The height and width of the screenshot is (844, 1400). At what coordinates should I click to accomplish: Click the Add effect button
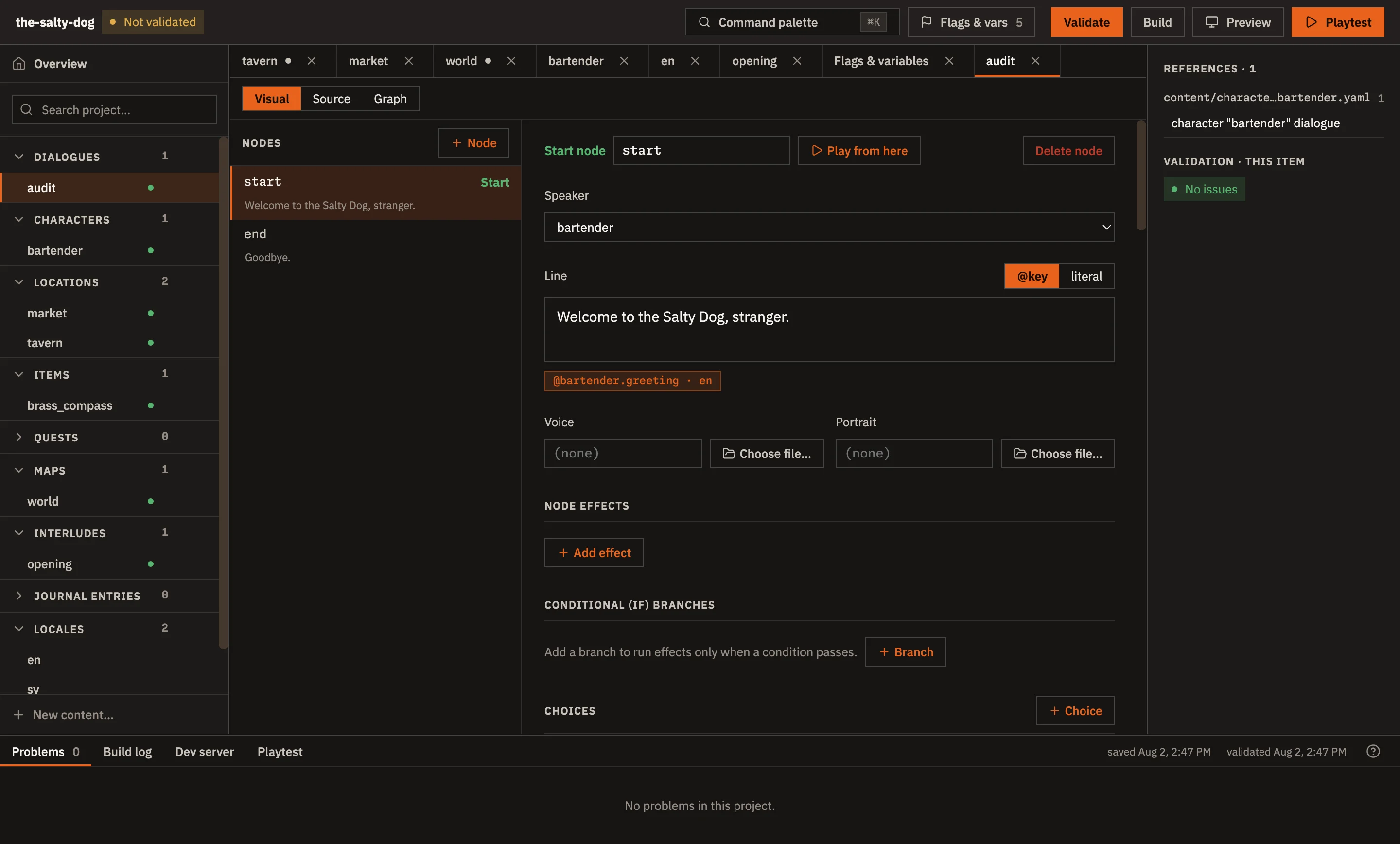pyautogui.click(x=594, y=552)
